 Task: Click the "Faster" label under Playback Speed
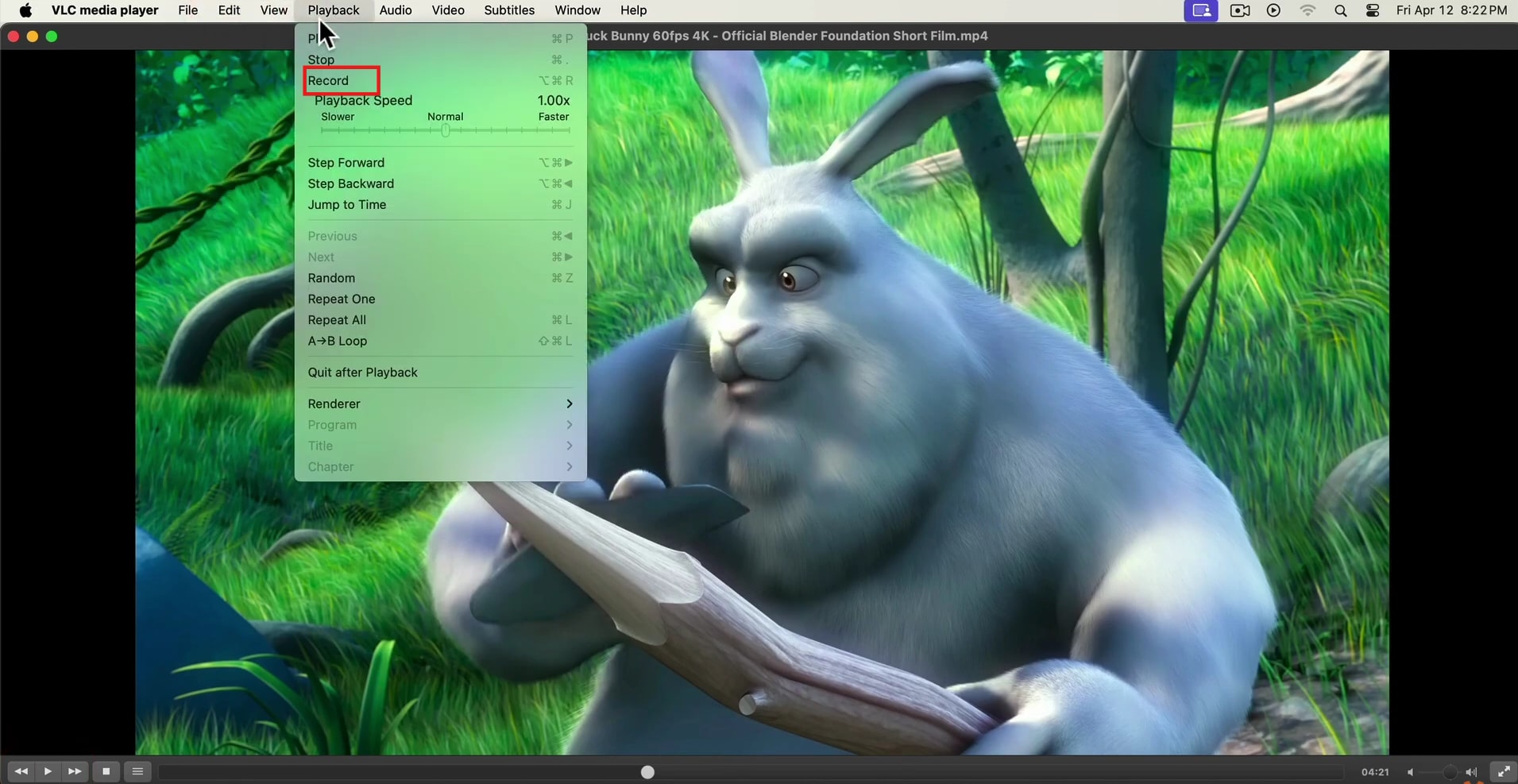[554, 117]
